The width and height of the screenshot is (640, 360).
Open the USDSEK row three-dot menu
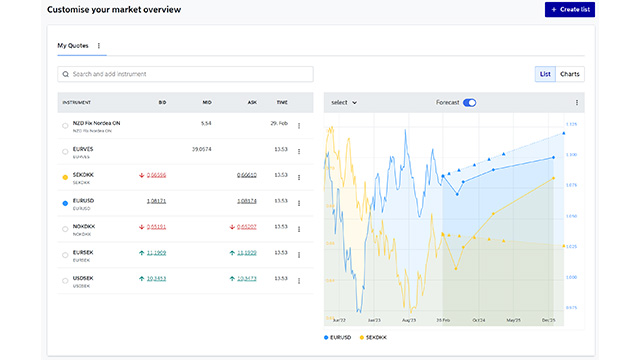pos(299,281)
